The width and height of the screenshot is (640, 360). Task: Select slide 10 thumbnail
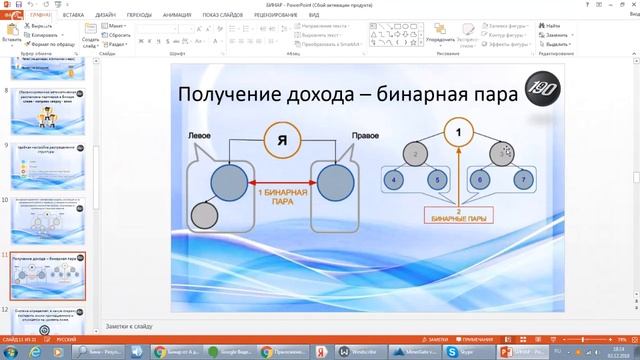48,221
